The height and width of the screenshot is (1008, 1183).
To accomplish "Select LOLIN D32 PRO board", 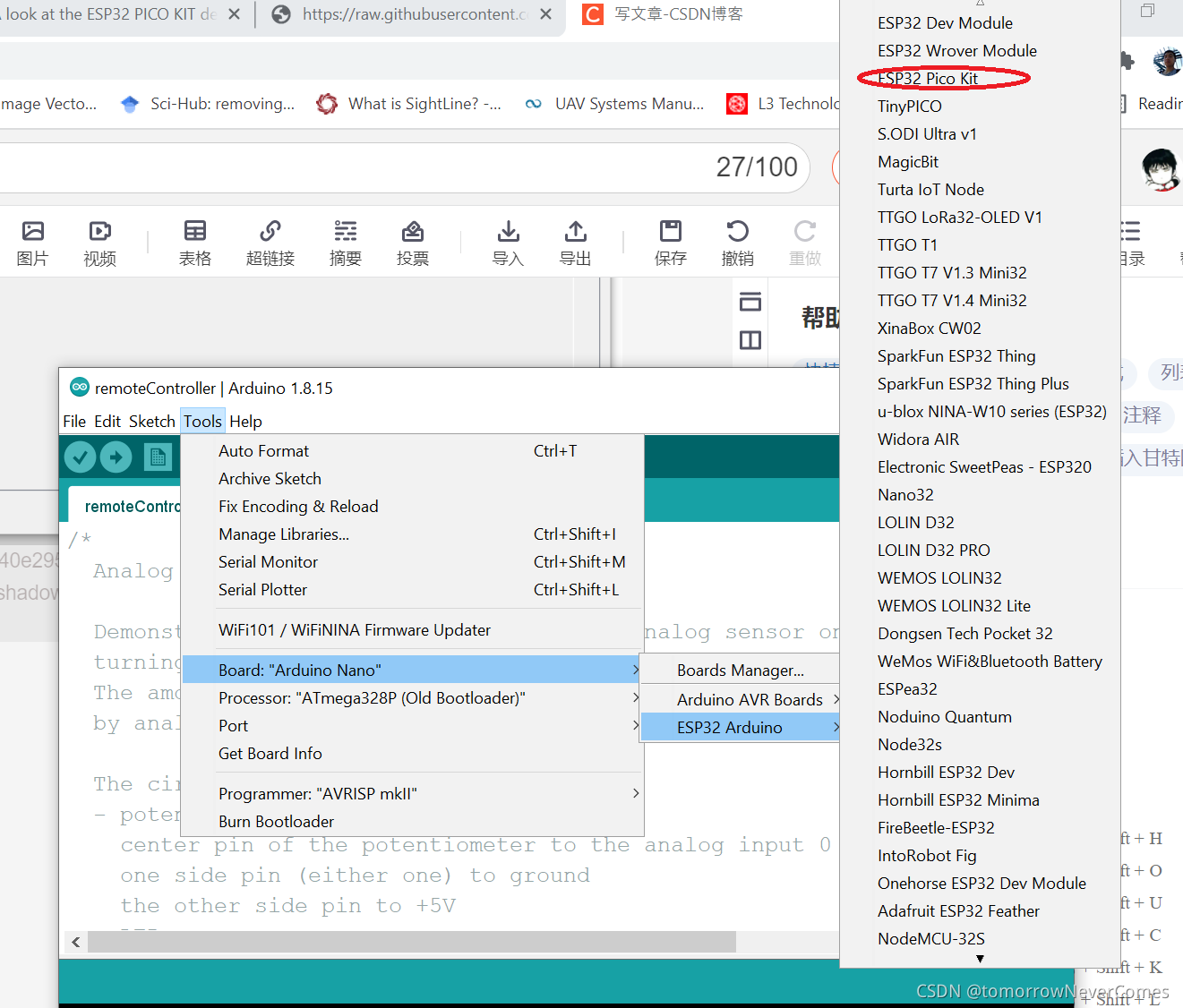I will [x=980, y=551].
